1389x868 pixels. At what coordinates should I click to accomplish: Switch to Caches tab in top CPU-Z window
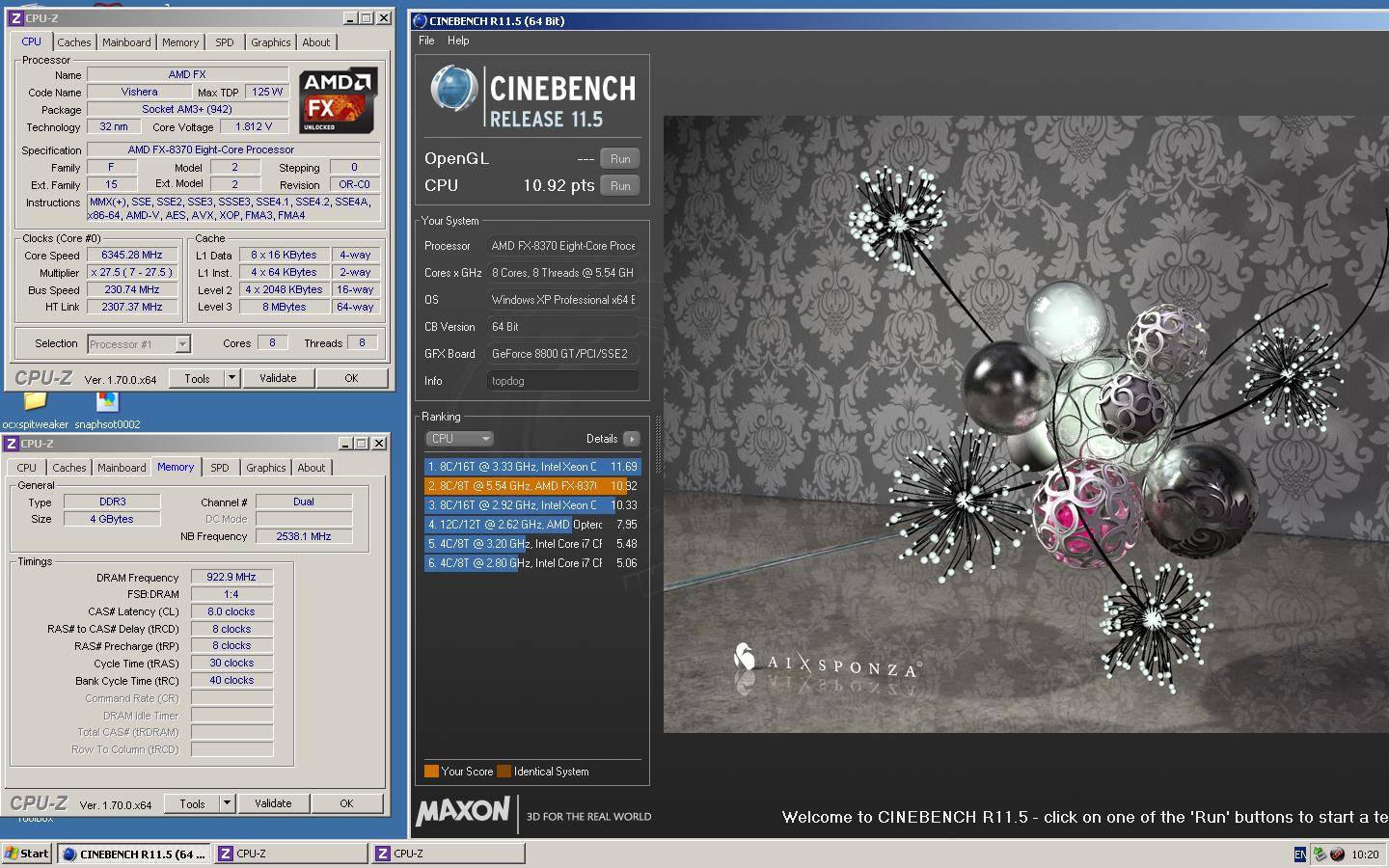tap(73, 42)
